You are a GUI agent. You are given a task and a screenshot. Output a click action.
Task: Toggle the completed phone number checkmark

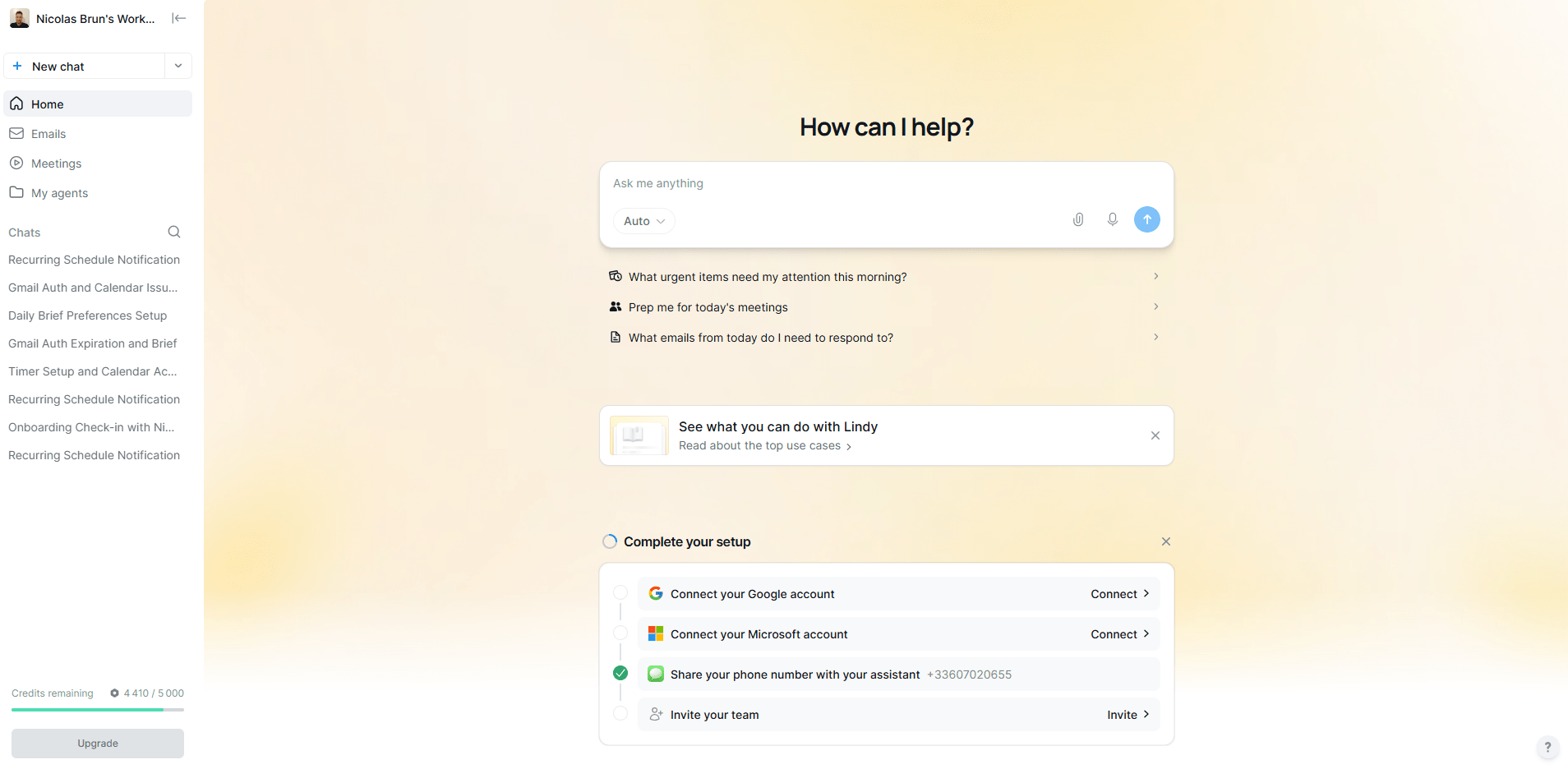click(x=620, y=673)
